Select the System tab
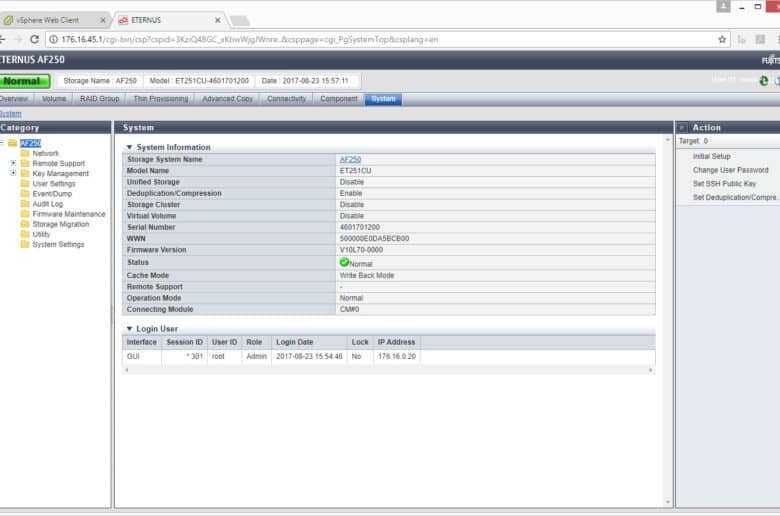This screenshot has width=780, height=516. (x=383, y=99)
